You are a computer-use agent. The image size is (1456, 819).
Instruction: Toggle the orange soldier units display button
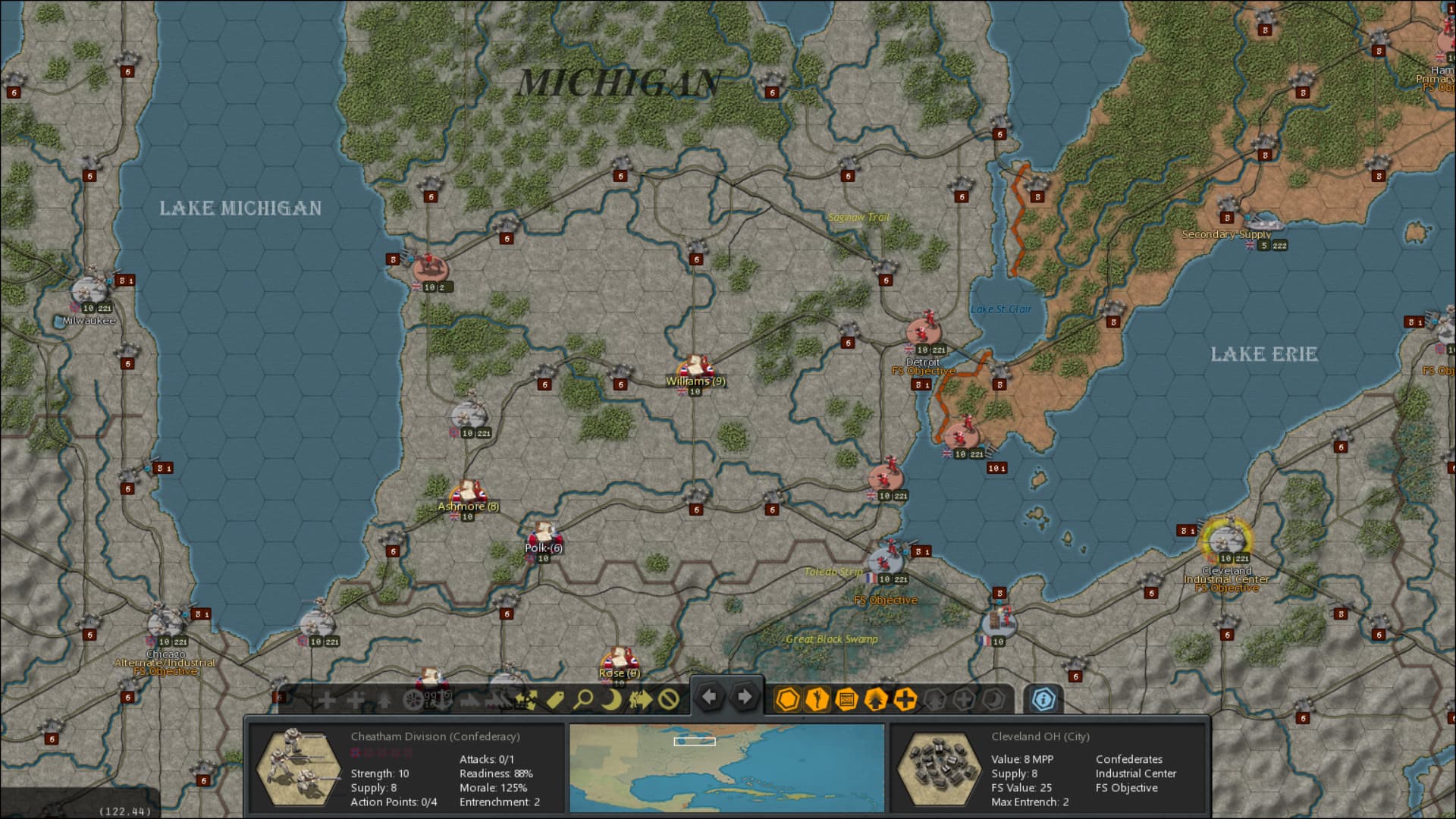[x=817, y=698]
